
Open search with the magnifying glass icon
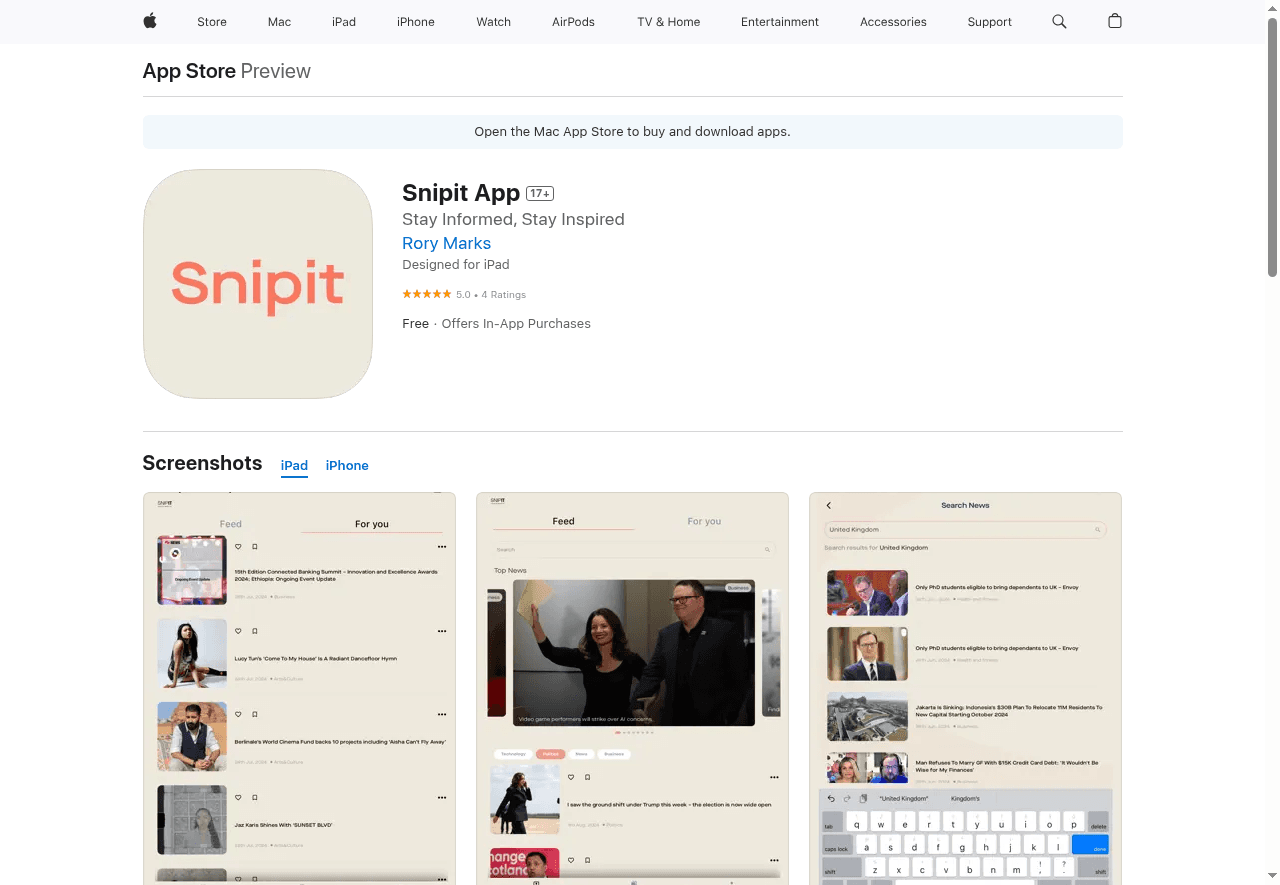click(1059, 22)
